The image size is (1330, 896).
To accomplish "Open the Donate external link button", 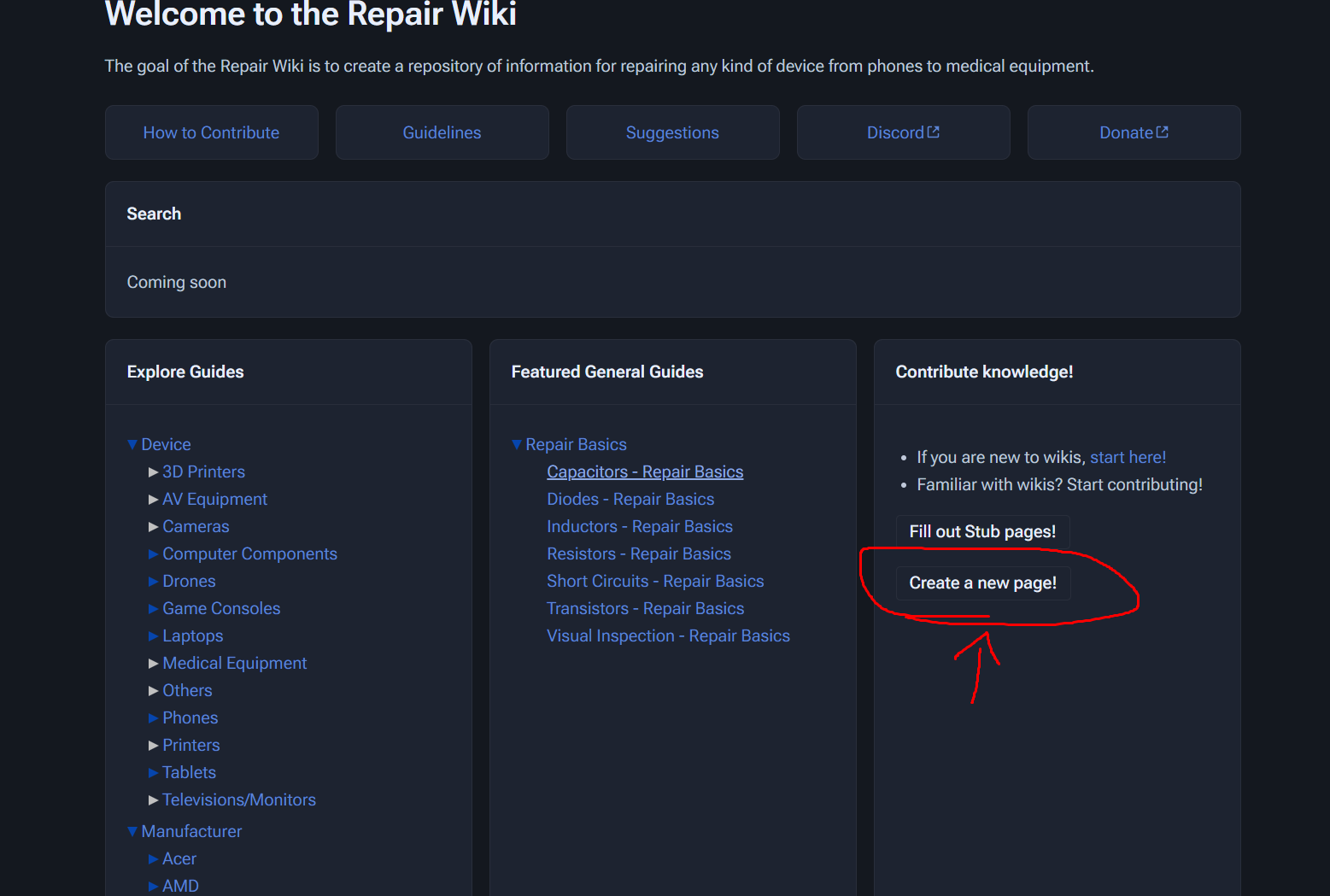I will coord(1134,132).
